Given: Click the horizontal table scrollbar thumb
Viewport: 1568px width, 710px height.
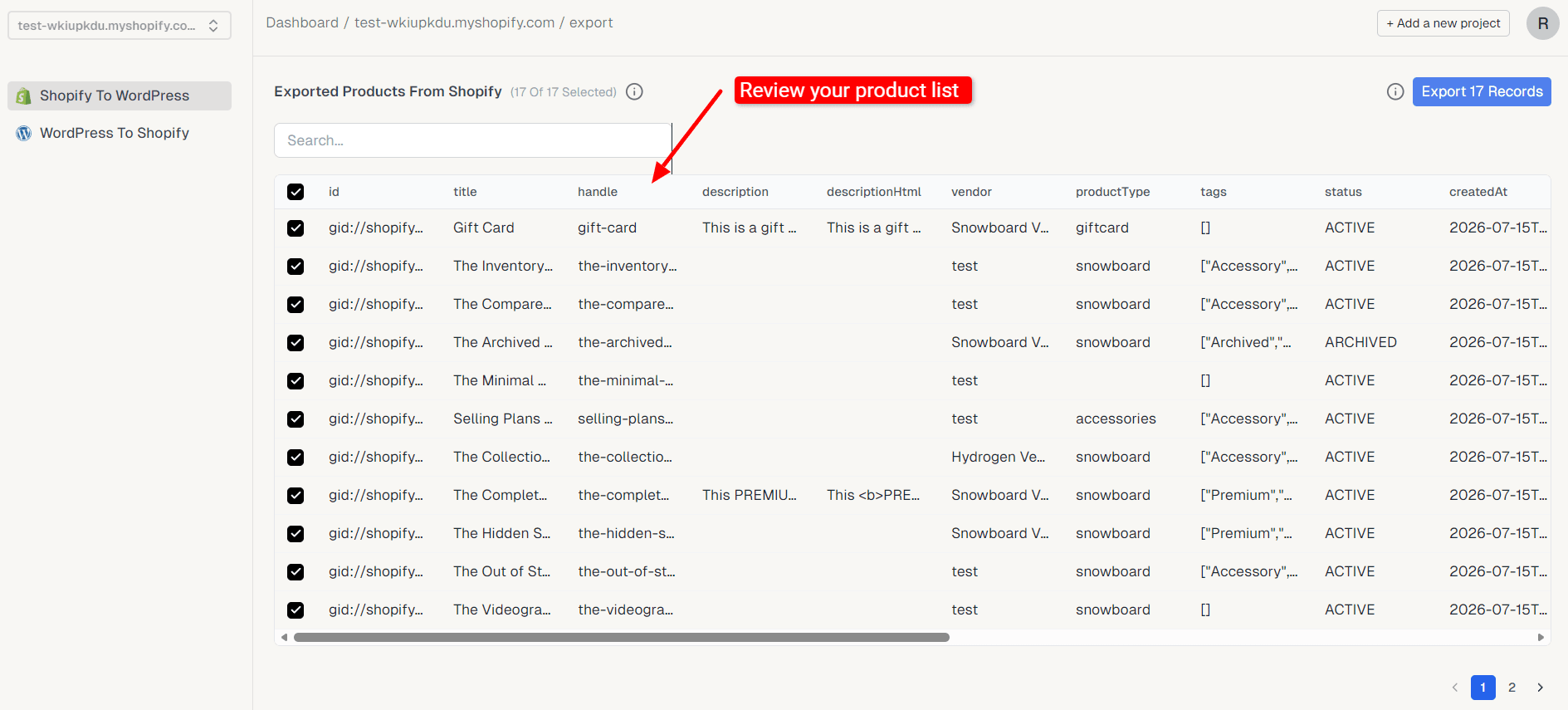Looking at the screenshot, I should coord(621,638).
